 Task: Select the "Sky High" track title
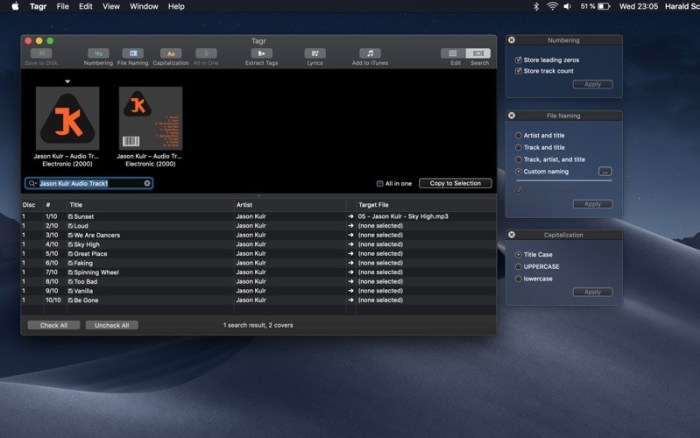pyautogui.click(x=87, y=245)
